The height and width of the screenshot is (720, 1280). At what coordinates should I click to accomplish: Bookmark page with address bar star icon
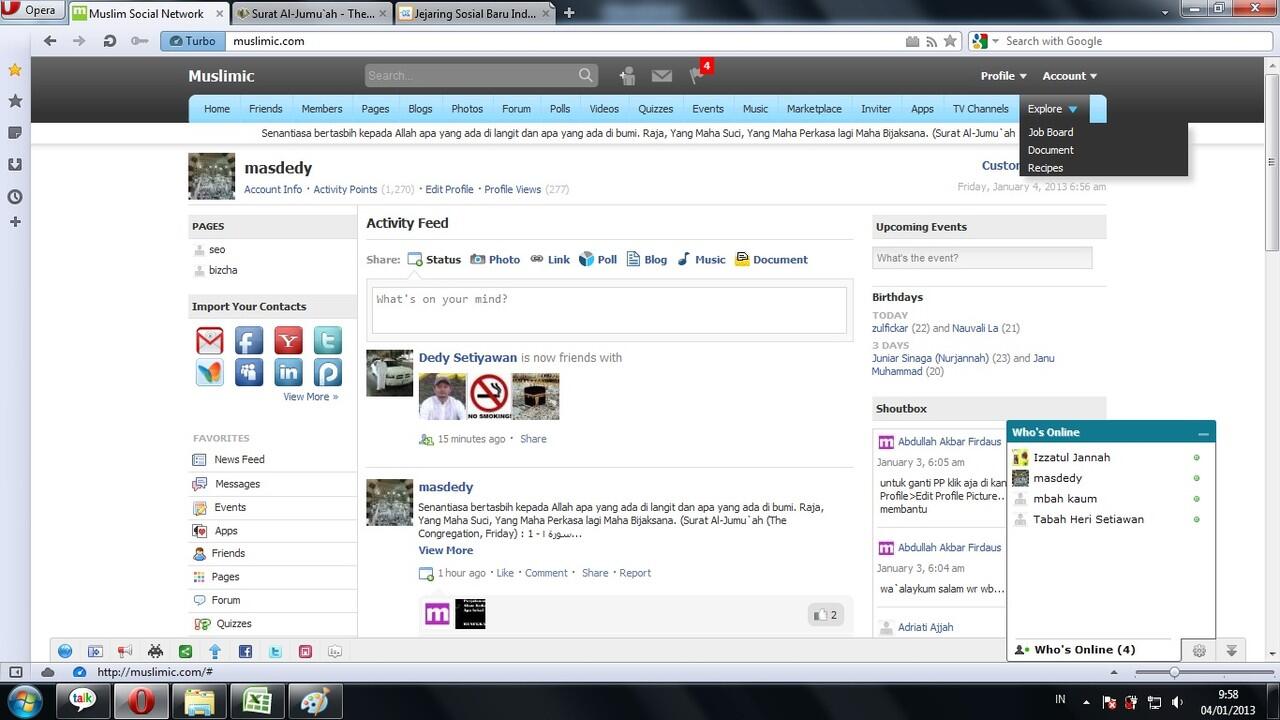coord(950,41)
